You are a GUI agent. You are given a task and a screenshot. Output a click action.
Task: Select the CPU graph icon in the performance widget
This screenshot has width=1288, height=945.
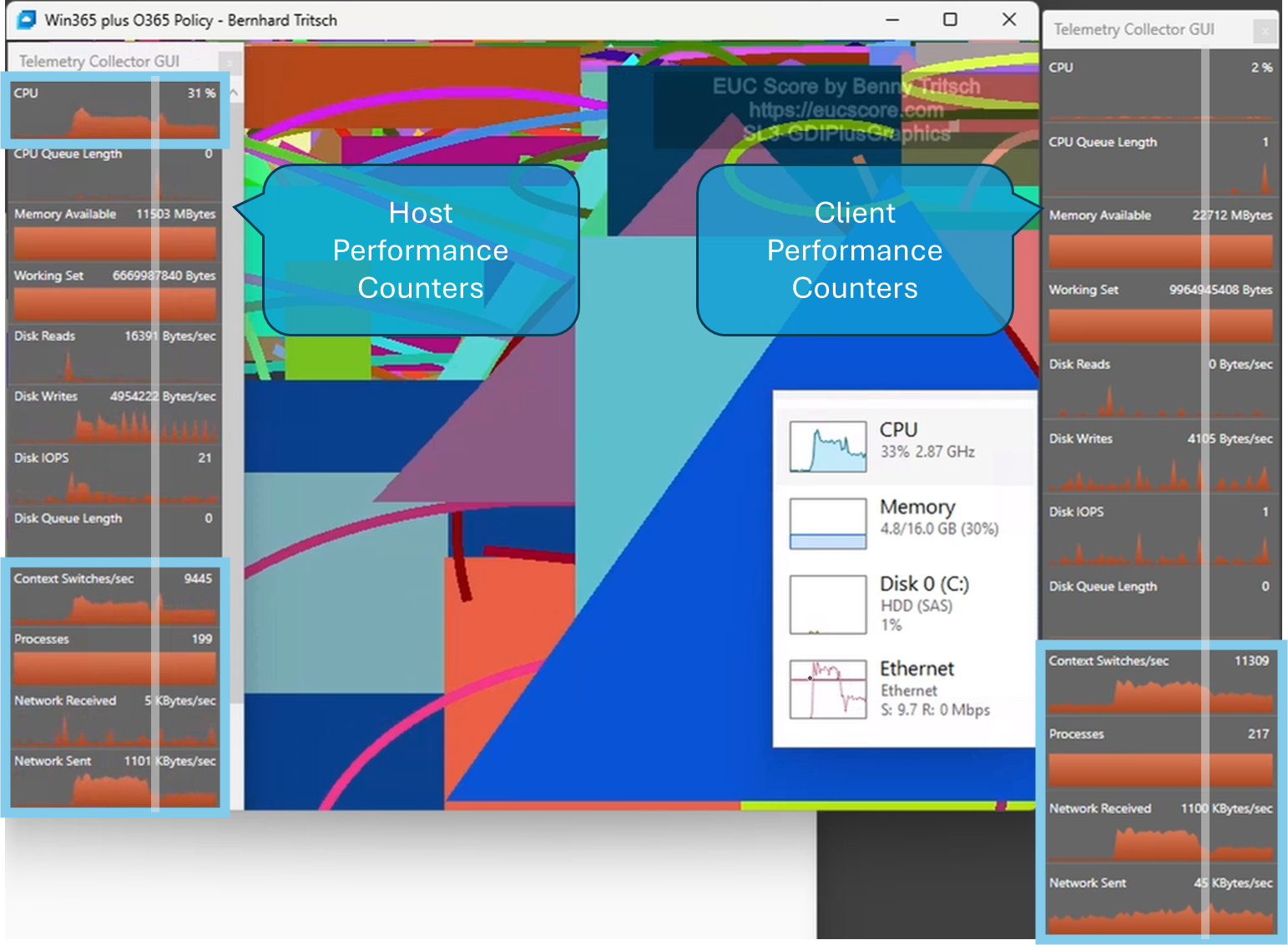click(829, 445)
